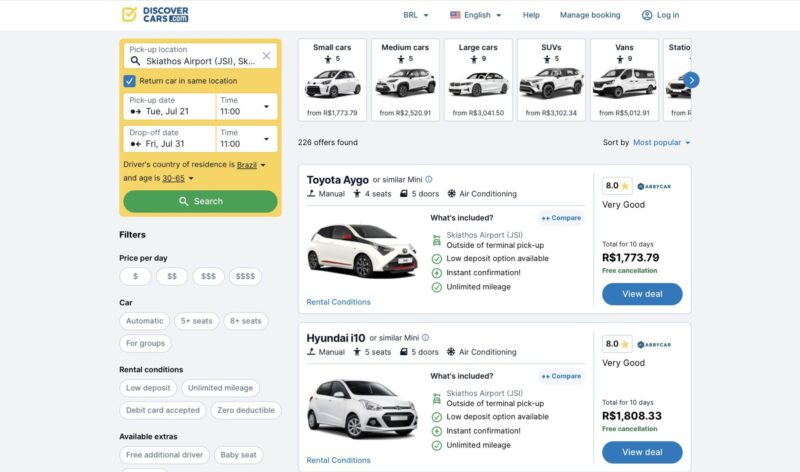The height and width of the screenshot is (472, 800).
Task: Open Rental Conditions for Hyundai i10
Action: (x=338, y=460)
